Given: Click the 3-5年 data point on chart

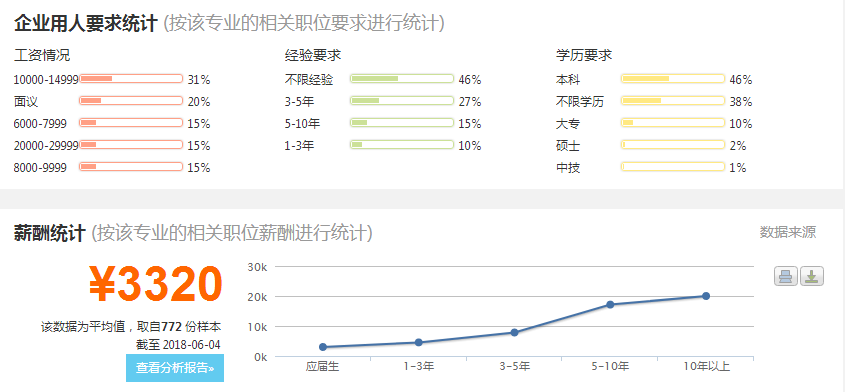Looking at the screenshot, I should tap(515, 332).
